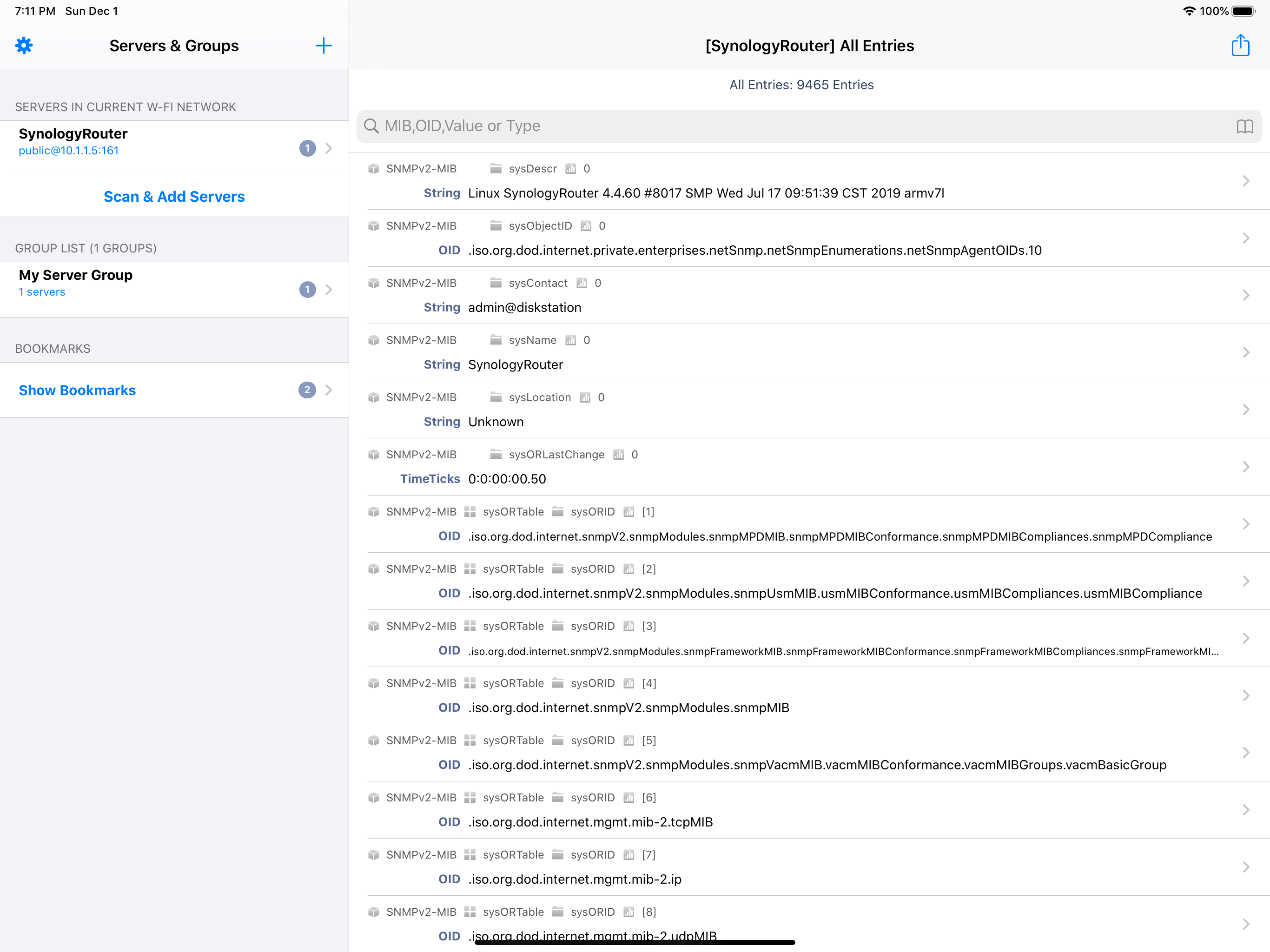Viewport: 1270px width, 952px height.
Task: Tap the badge count on SynologyRouter server
Action: [x=308, y=148]
